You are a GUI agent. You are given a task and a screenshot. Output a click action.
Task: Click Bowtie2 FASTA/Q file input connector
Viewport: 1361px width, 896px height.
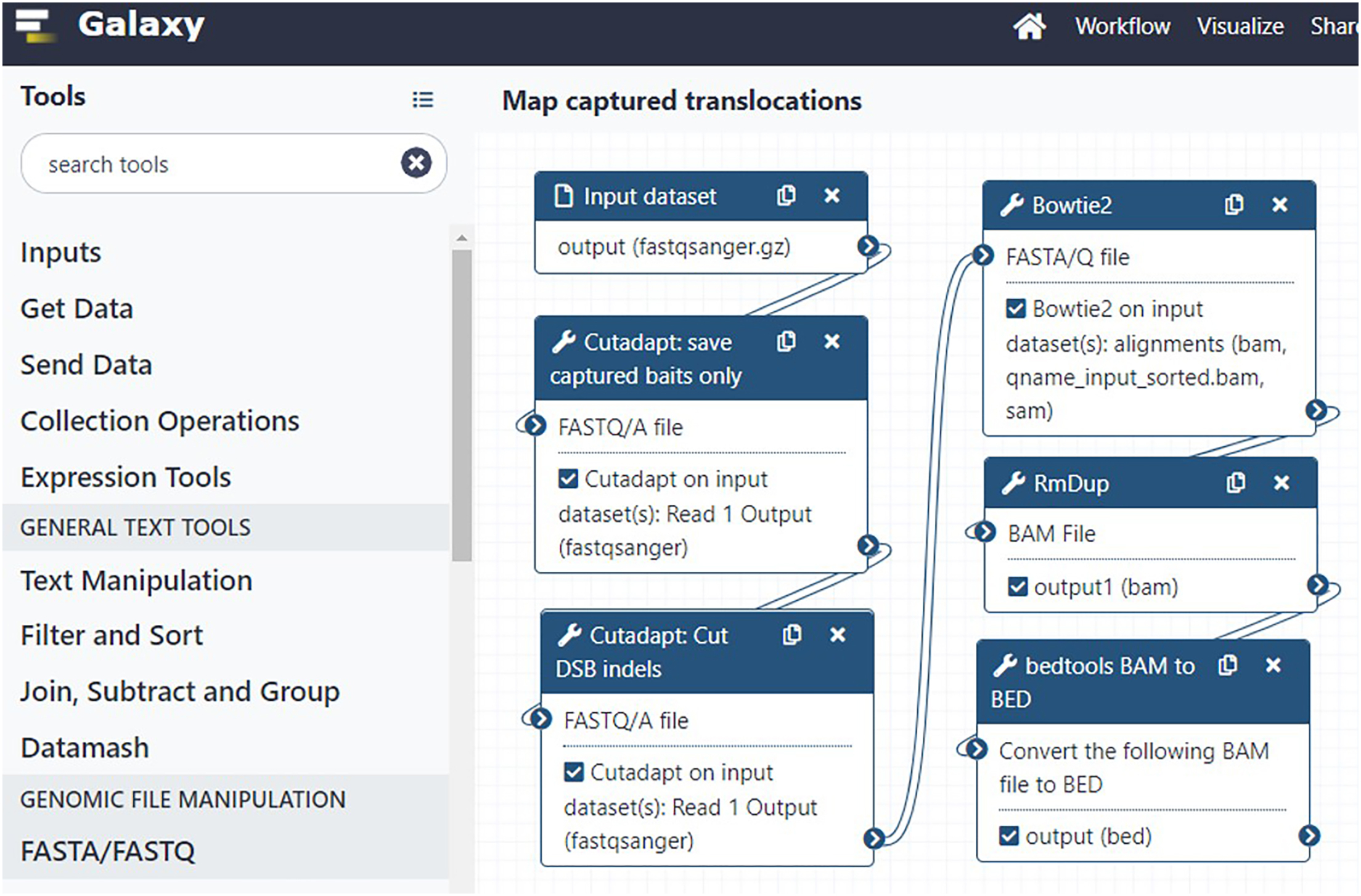(983, 255)
